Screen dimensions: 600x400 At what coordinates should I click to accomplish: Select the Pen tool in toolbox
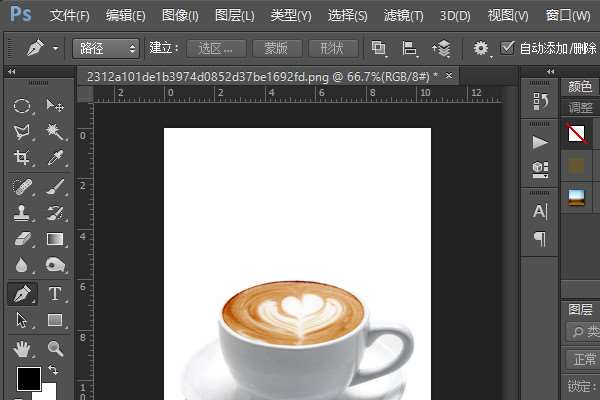[x=22, y=294]
